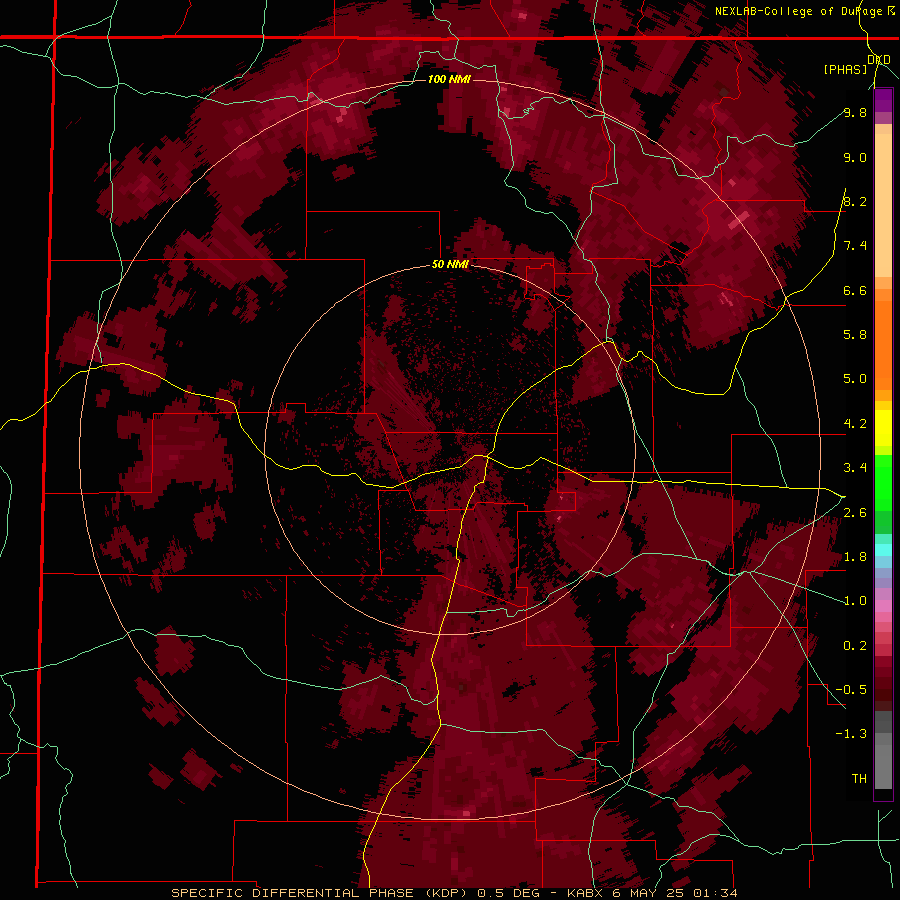Viewport: 900px width, 900px height.
Task: Pick the pink color bar segment
Action: [x=883, y=606]
